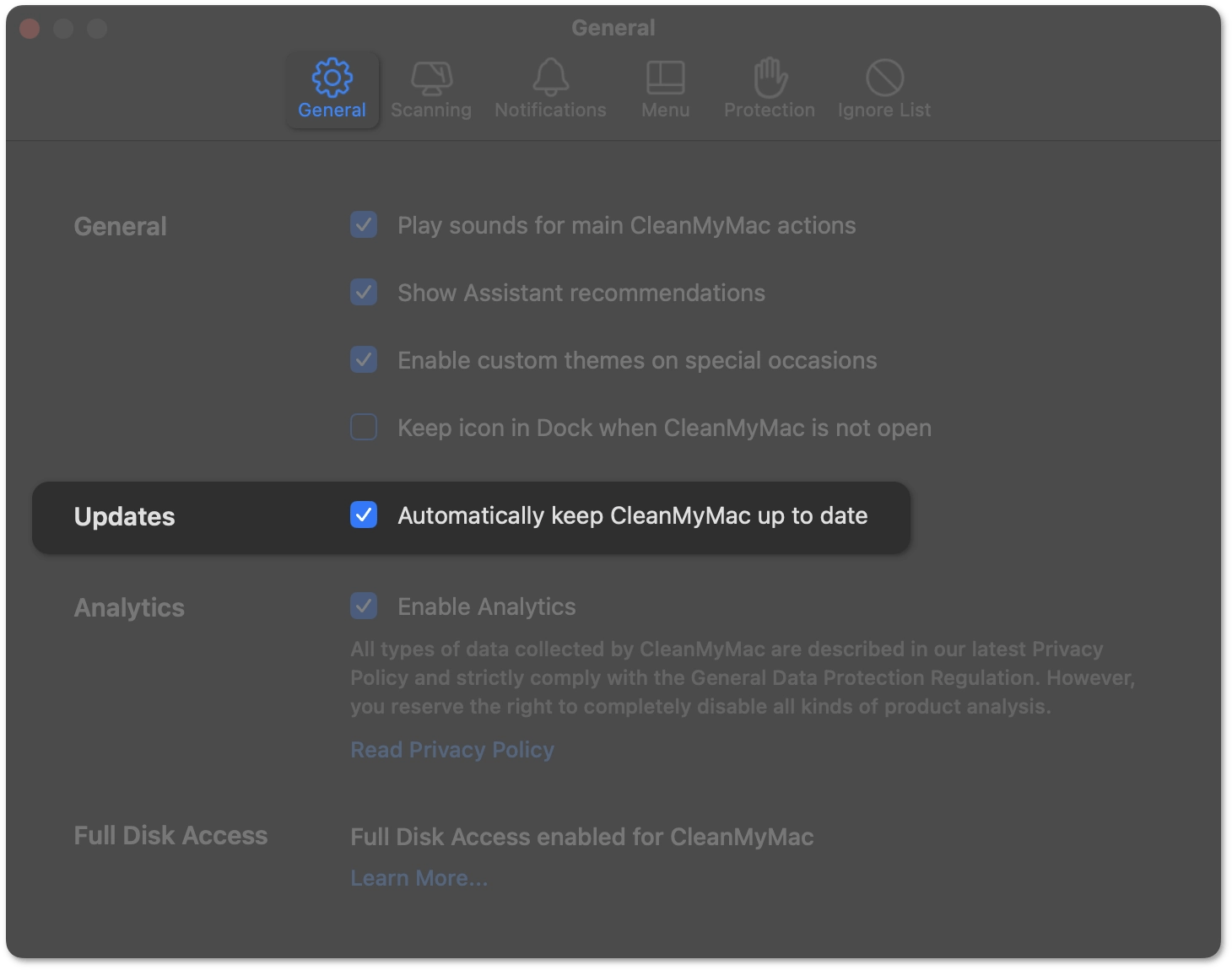Toggle custom themes on special occasions
1232x970 pixels.
364,360
